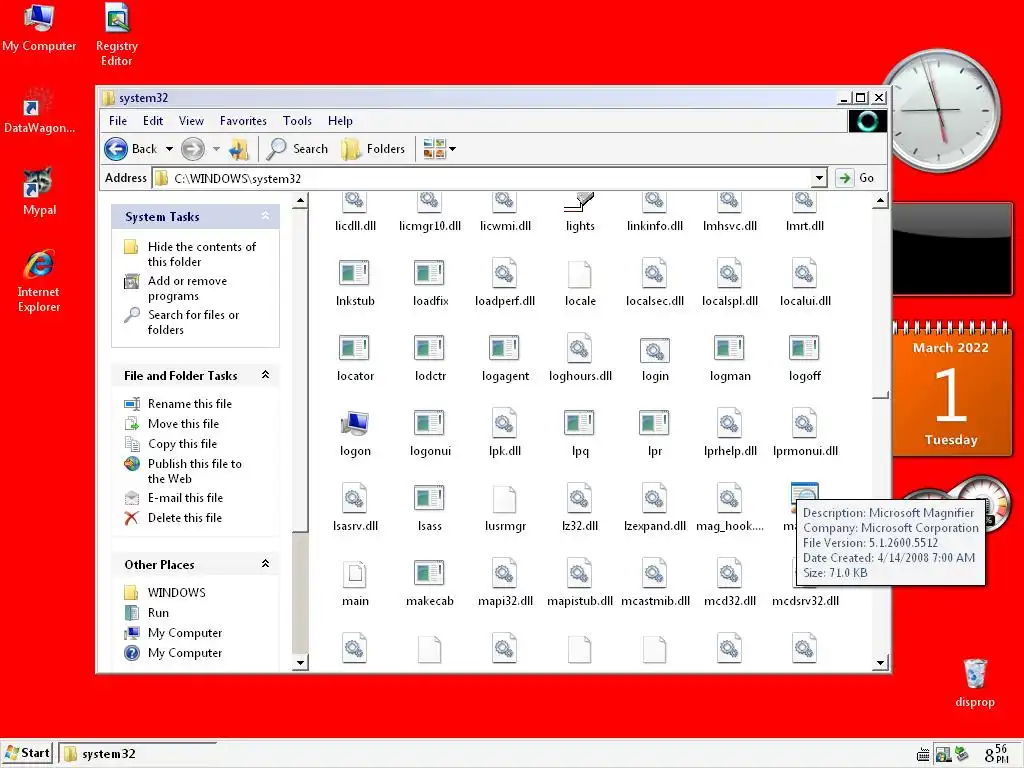
Task: Click system32 taskbar button
Action: pyautogui.click(x=137, y=754)
